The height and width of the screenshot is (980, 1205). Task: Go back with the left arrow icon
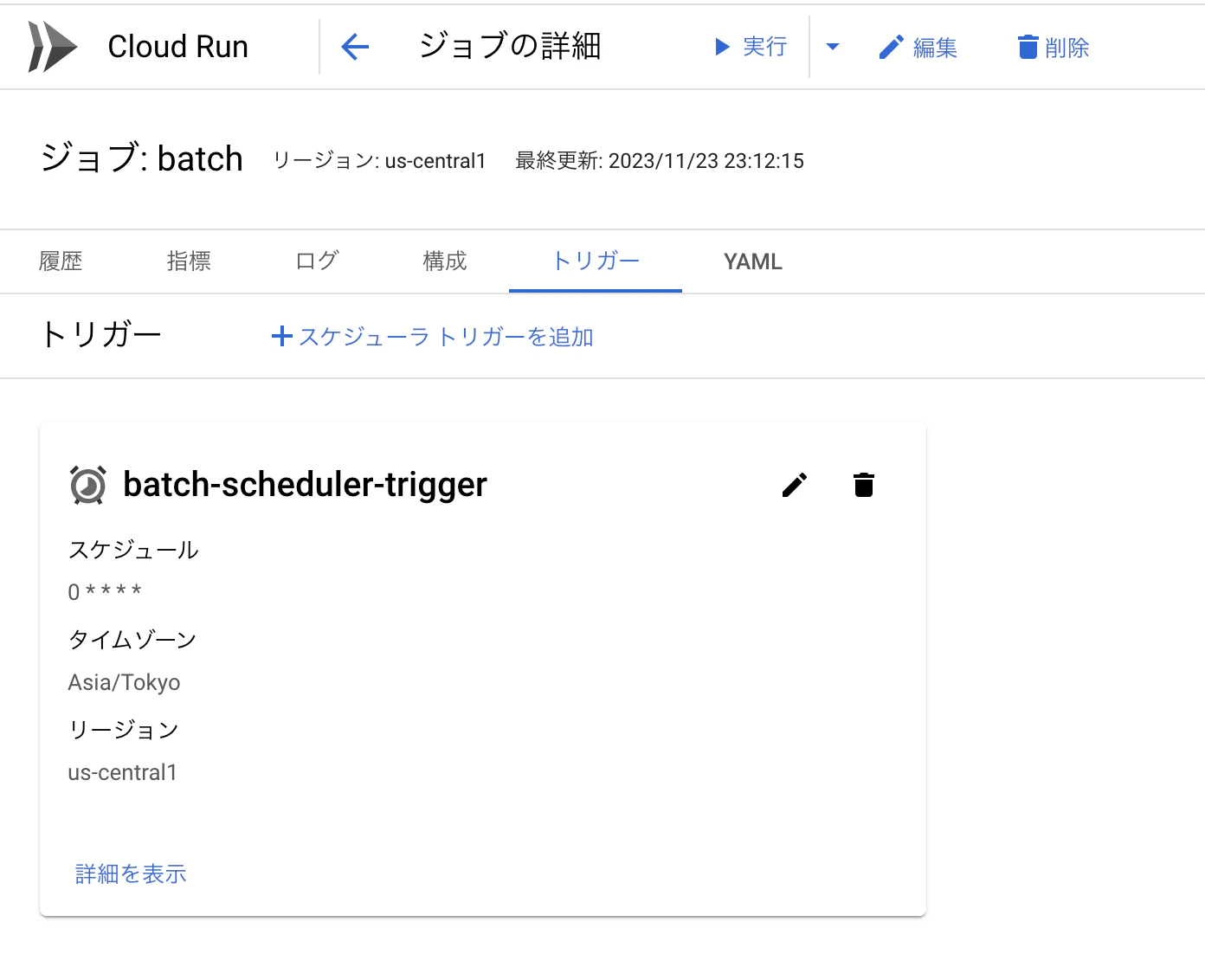point(355,47)
